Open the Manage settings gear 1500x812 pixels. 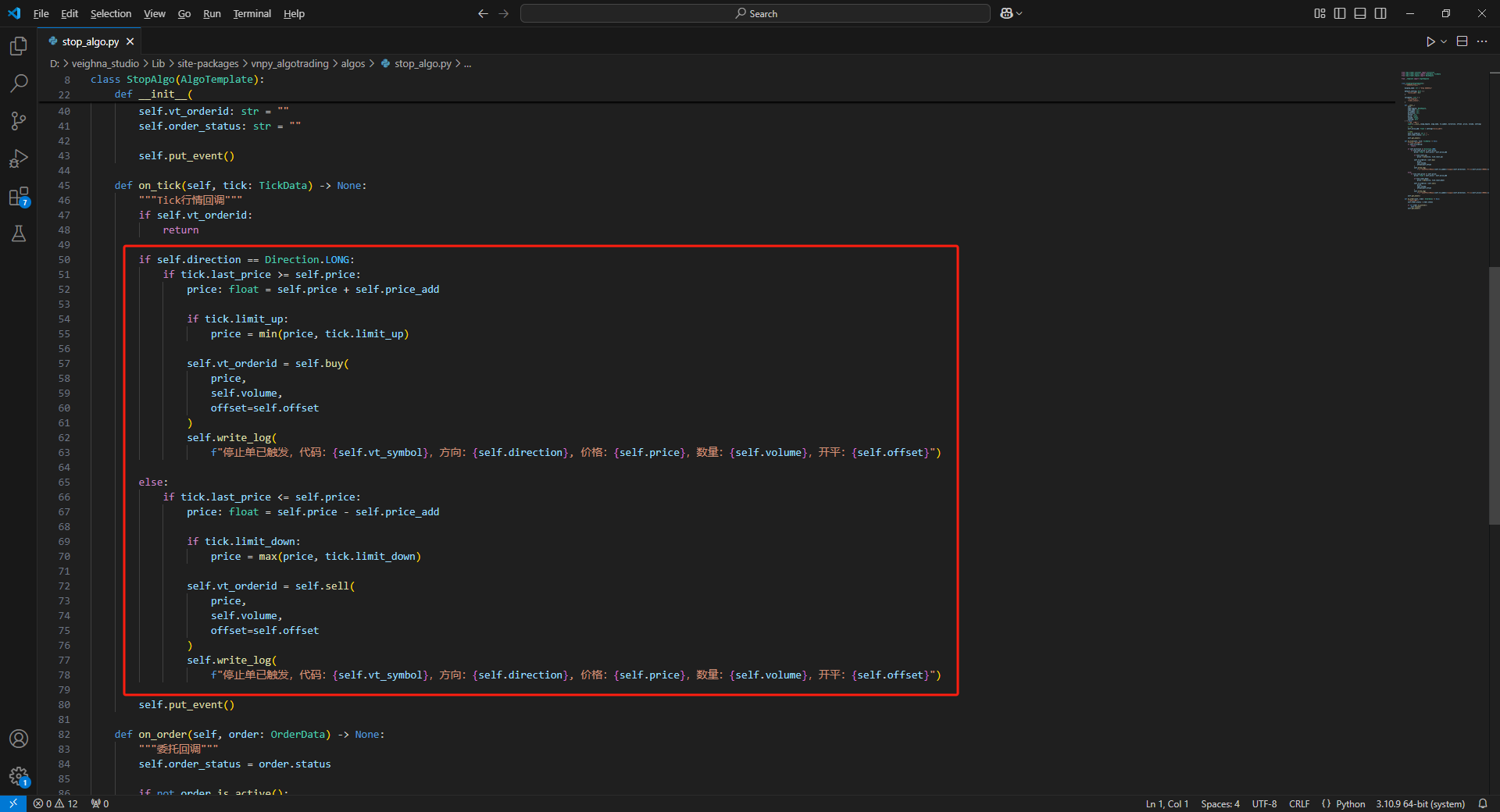click(19, 776)
